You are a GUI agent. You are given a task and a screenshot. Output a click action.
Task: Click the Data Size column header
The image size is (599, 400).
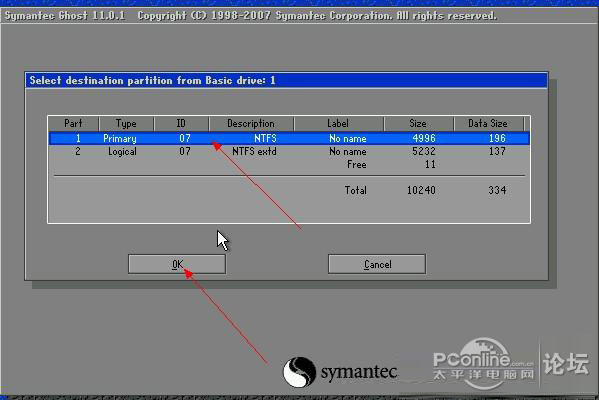pyautogui.click(x=488, y=123)
